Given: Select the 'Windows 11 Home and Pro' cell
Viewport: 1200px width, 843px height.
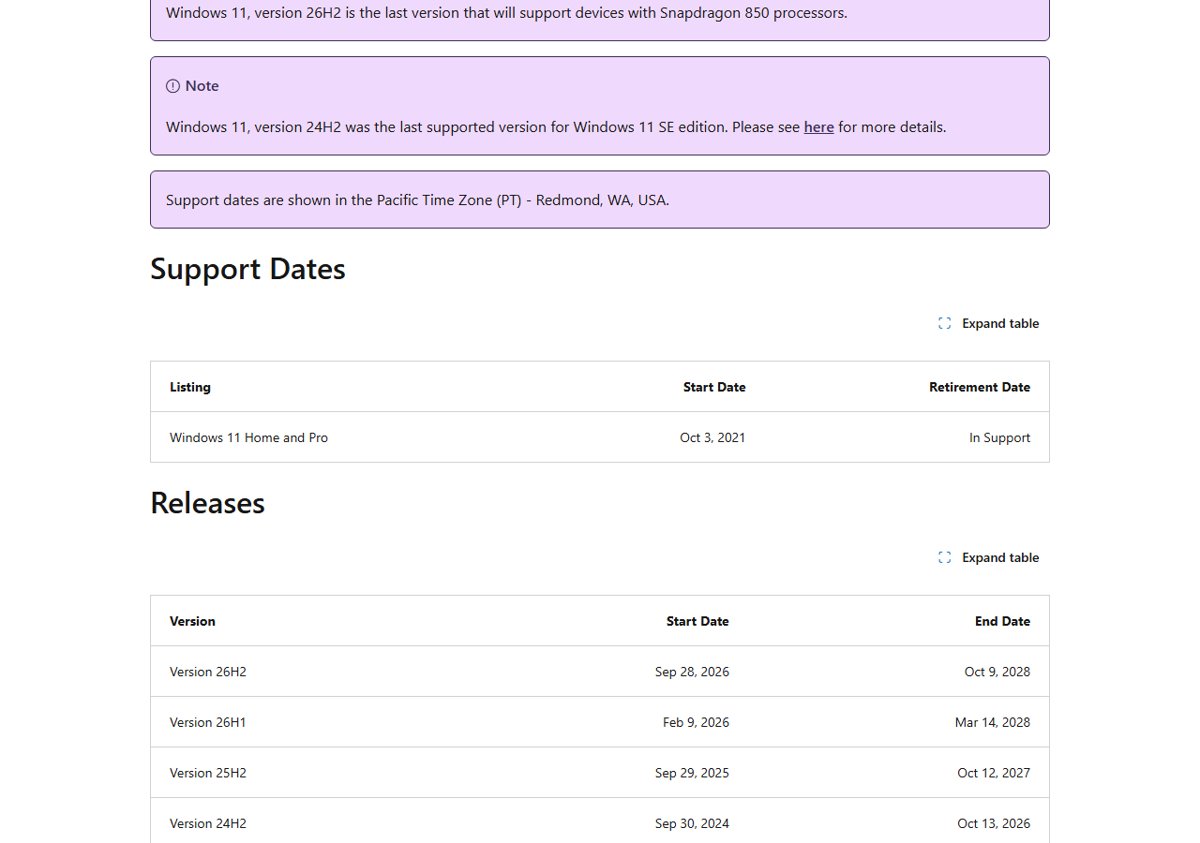Looking at the screenshot, I should (249, 437).
